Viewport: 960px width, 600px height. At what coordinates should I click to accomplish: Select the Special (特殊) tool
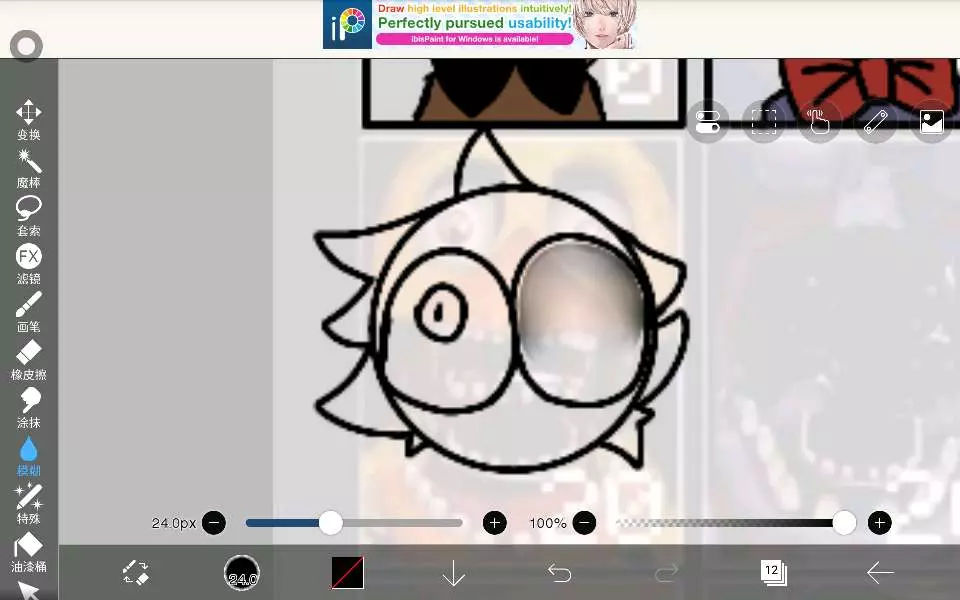tap(28, 502)
